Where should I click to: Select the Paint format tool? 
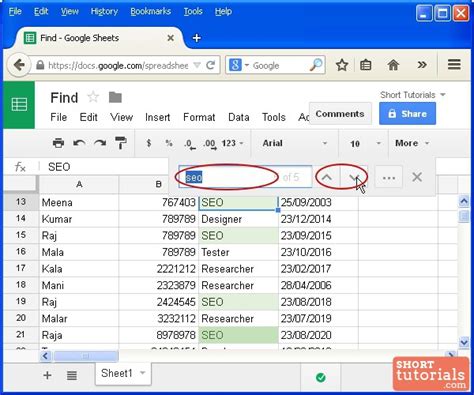[121, 143]
